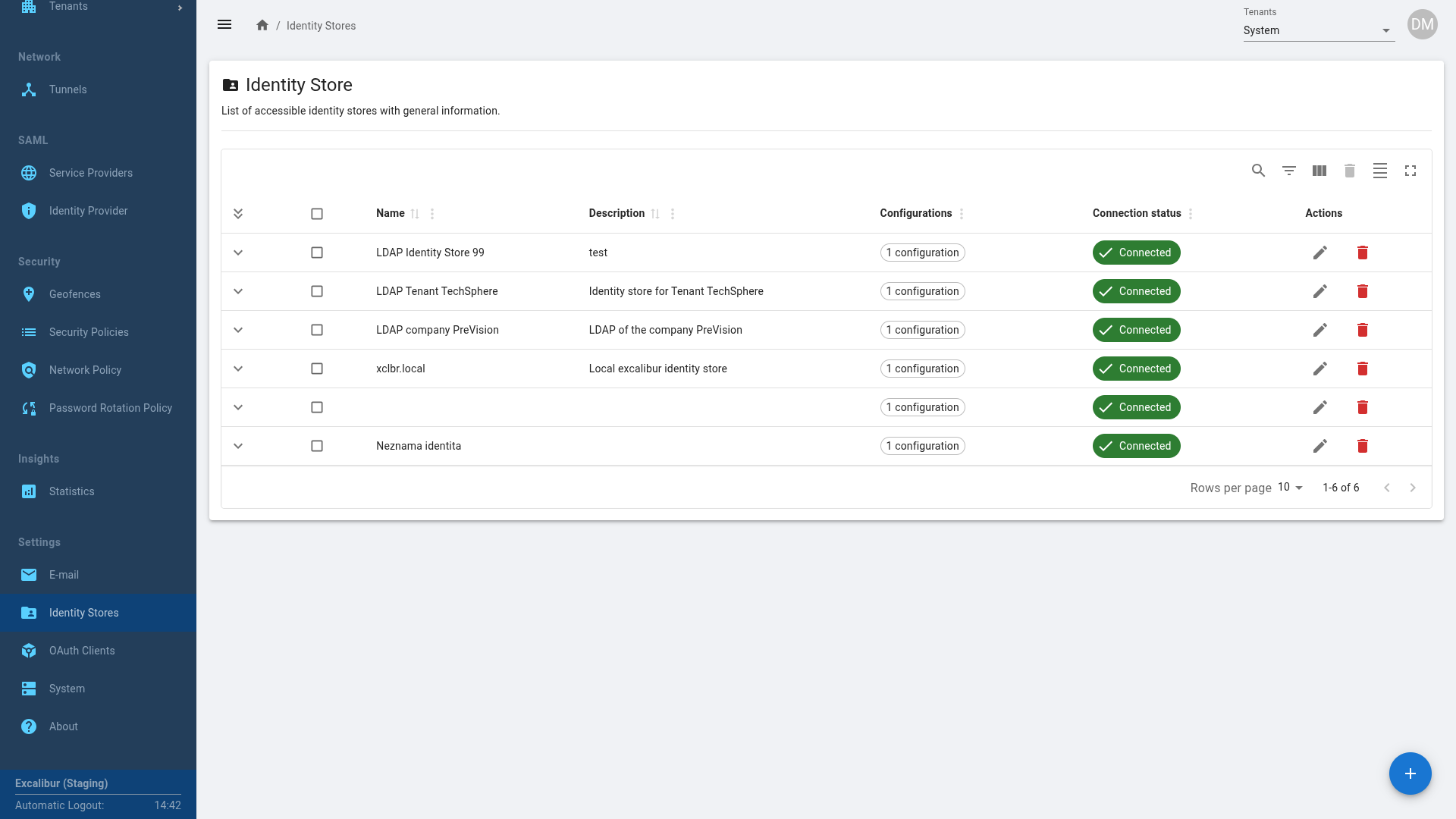Expand the LDAP company PreVision row
The height and width of the screenshot is (819, 1456).
pos(238,330)
